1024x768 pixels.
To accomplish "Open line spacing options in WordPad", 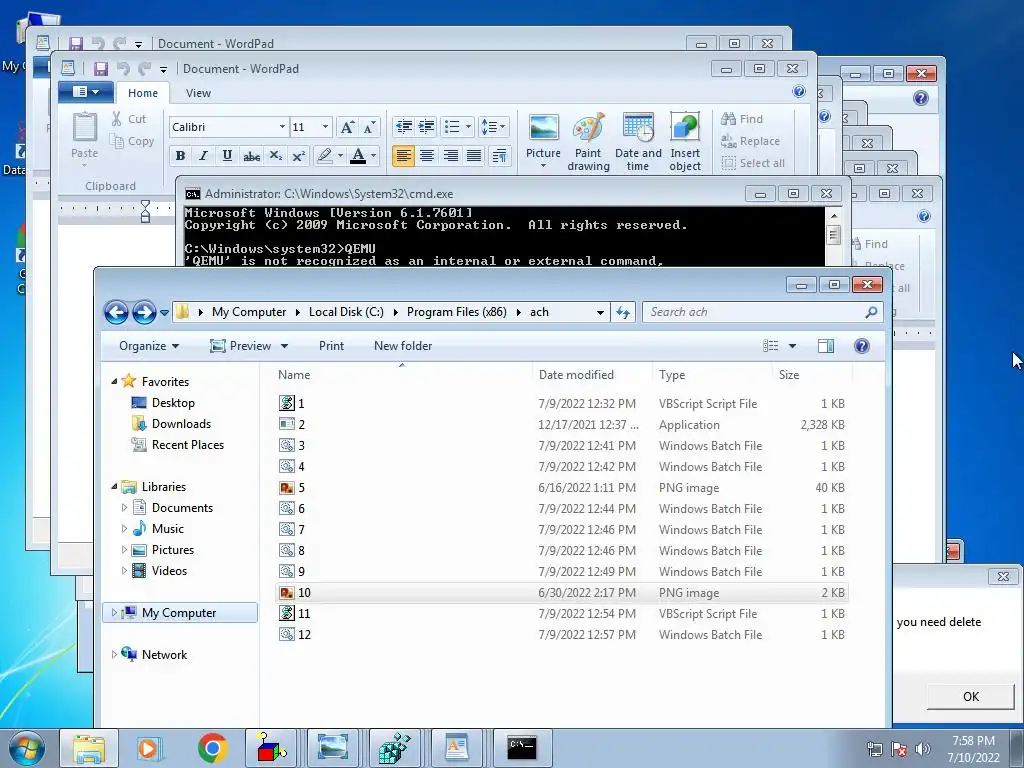I will [493, 127].
